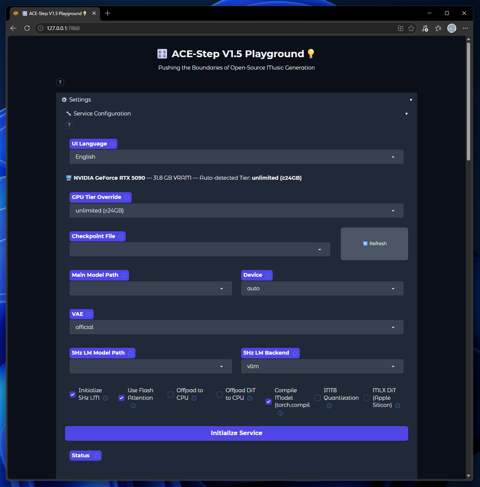Click the Refresh checkpoint button
Screen dimensions: 480x487
click(x=374, y=244)
